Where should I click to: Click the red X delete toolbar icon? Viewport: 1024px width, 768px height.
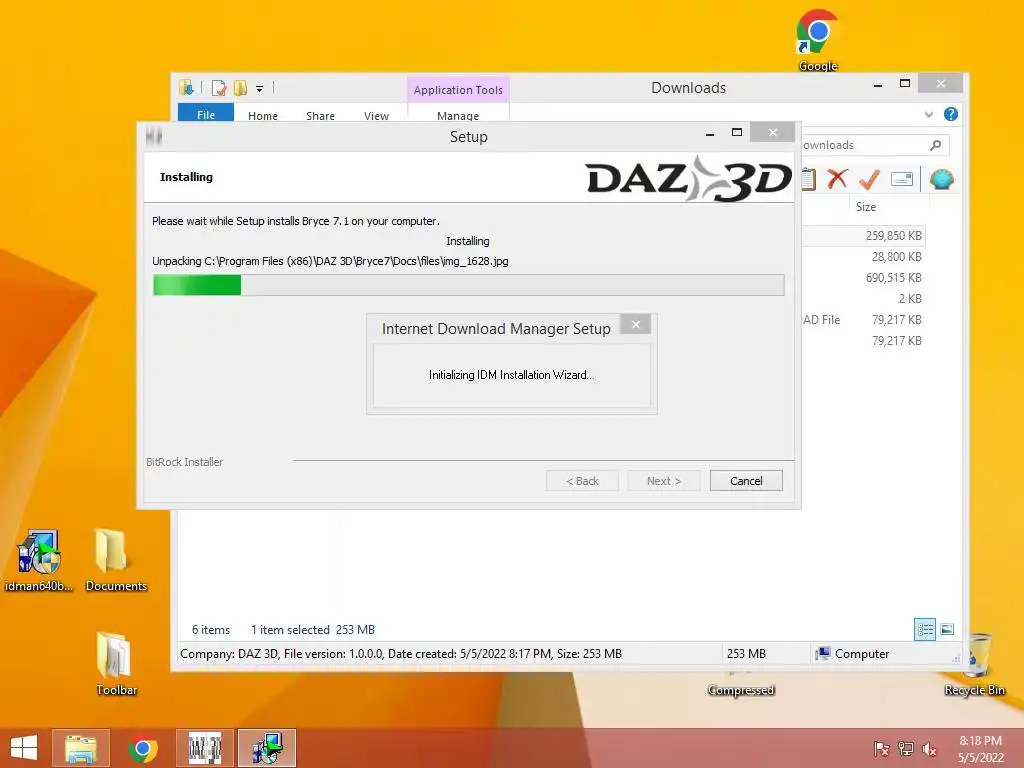pyautogui.click(x=837, y=178)
